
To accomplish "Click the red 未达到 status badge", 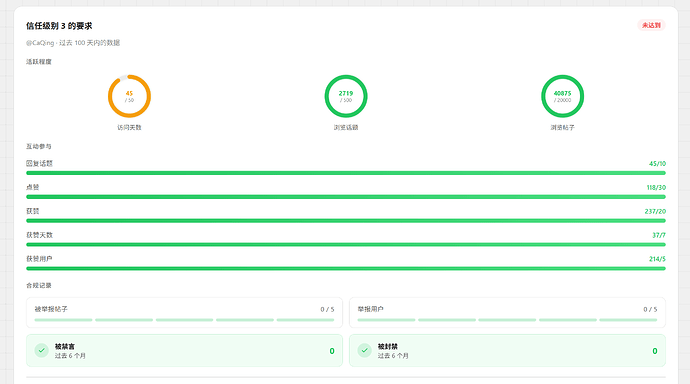I will click(x=651, y=25).
